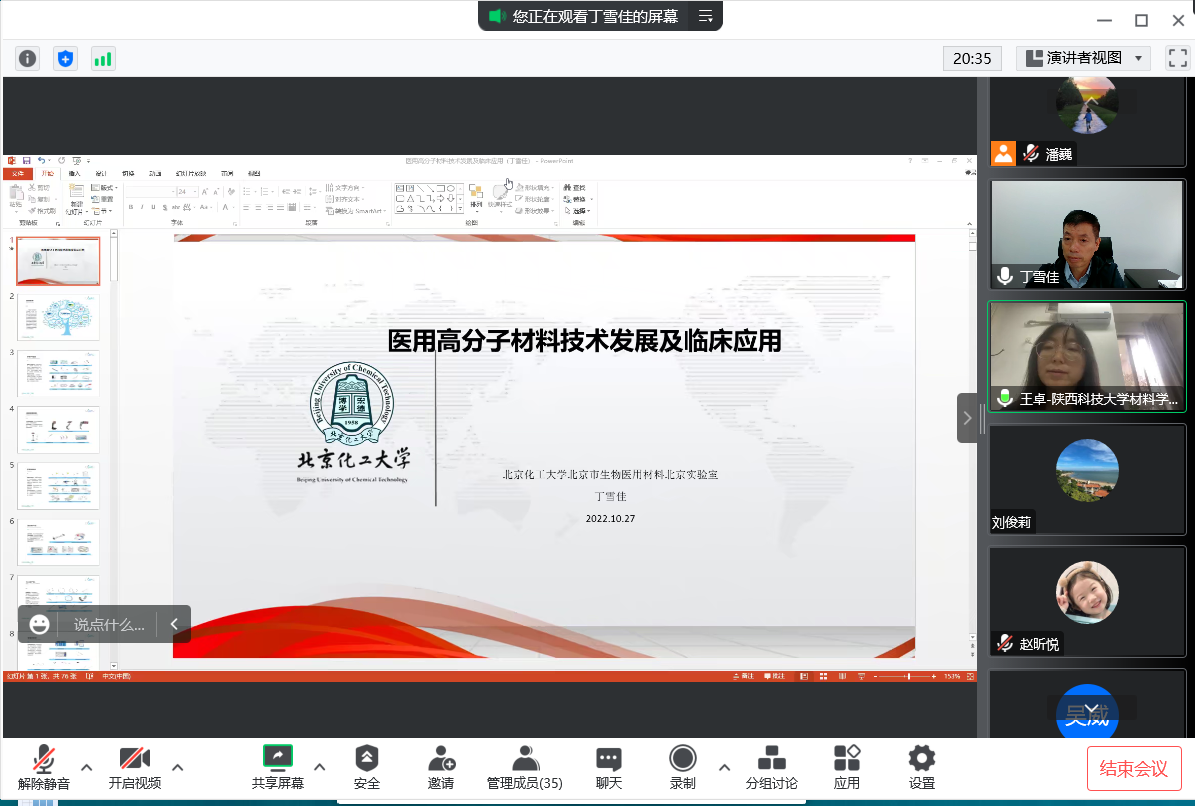Start recording with 录制 button
The height and width of the screenshot is (806, 1195).
click(683, 767)
